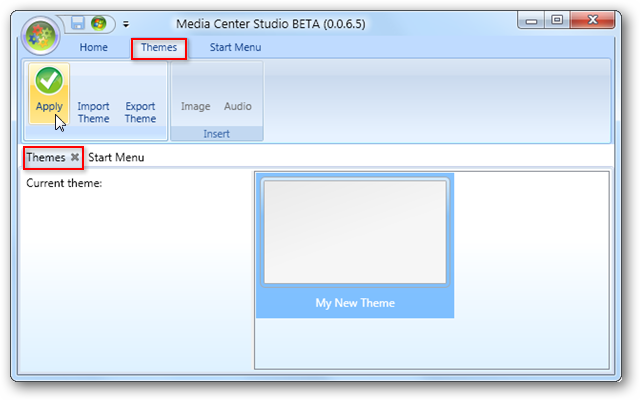Screen dimensions: 640x400
Task: Expand the quick access toolbar dropdown arrow
Action: (x=126, y=24)
